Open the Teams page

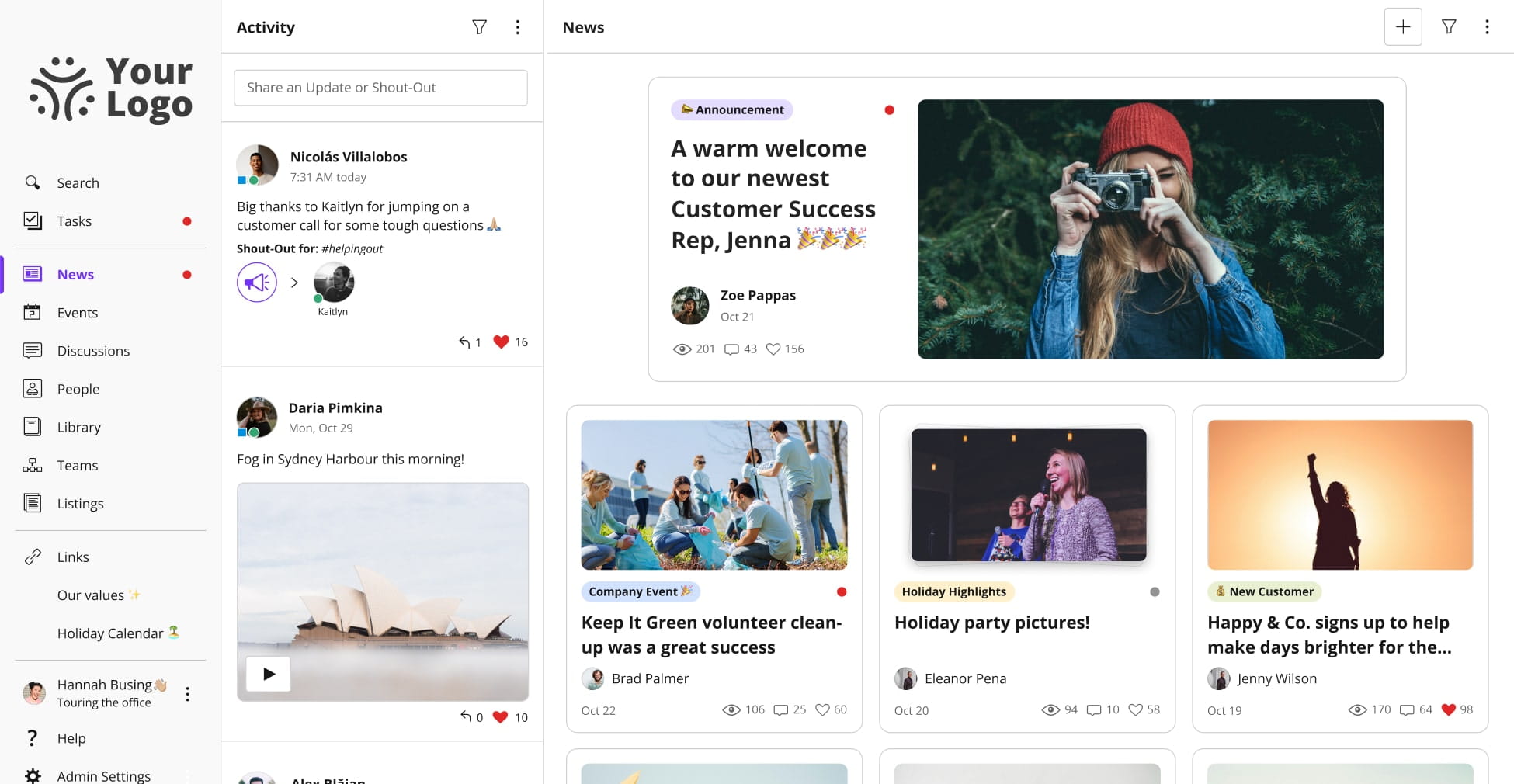(x=77, y=465)
